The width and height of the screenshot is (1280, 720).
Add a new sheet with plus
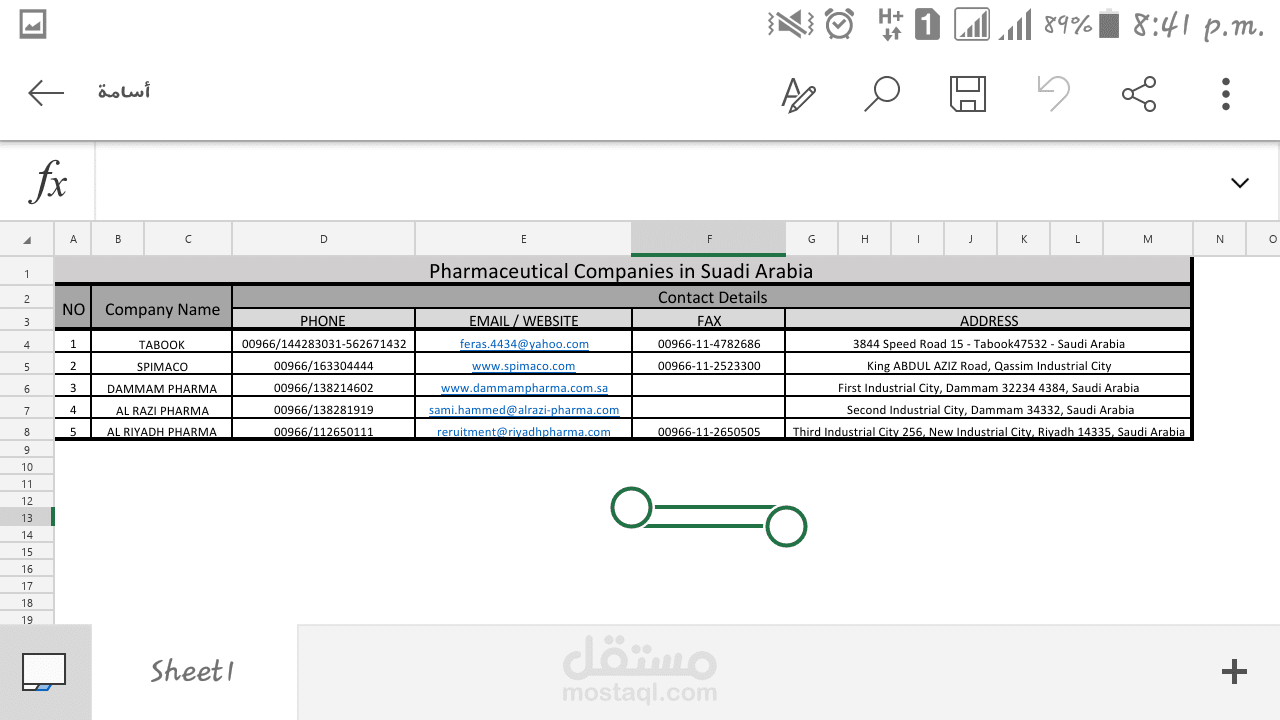tap(1235, 671)
